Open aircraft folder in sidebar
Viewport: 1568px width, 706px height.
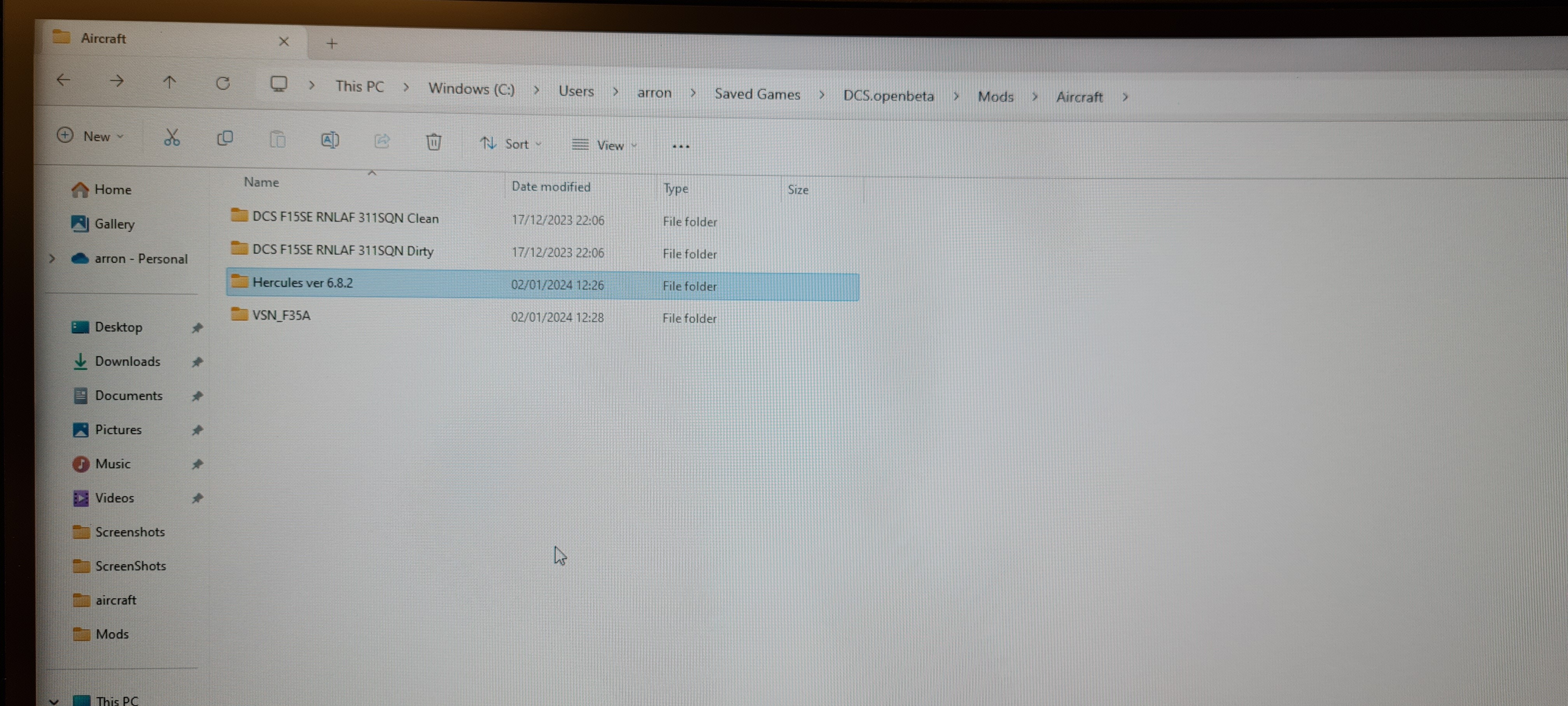[x=104, y=599]
